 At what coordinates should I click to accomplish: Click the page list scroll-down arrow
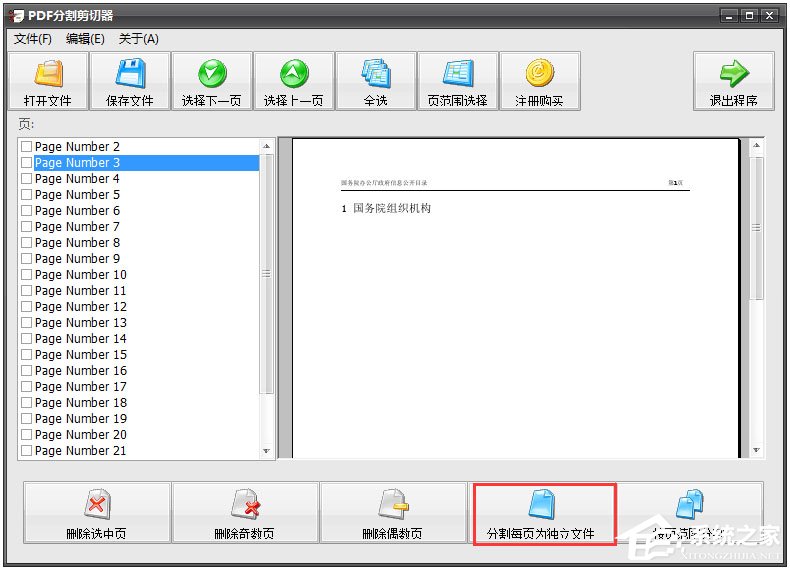(267, 451)
